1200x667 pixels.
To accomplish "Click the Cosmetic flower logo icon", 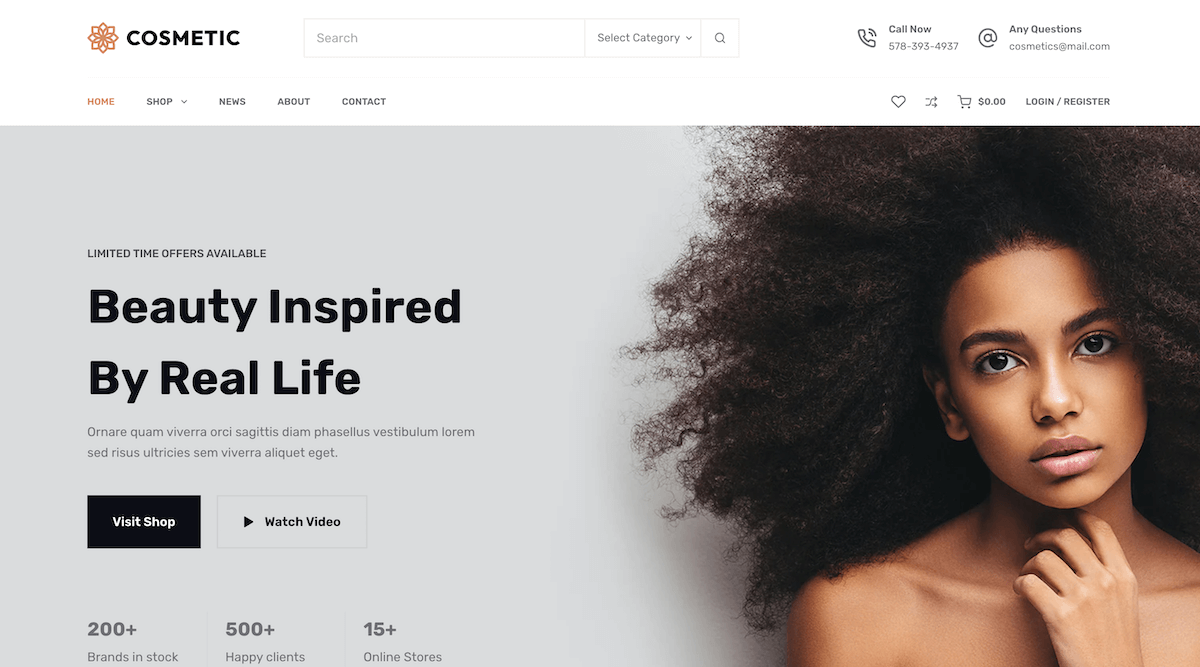I will pos(103,38).
